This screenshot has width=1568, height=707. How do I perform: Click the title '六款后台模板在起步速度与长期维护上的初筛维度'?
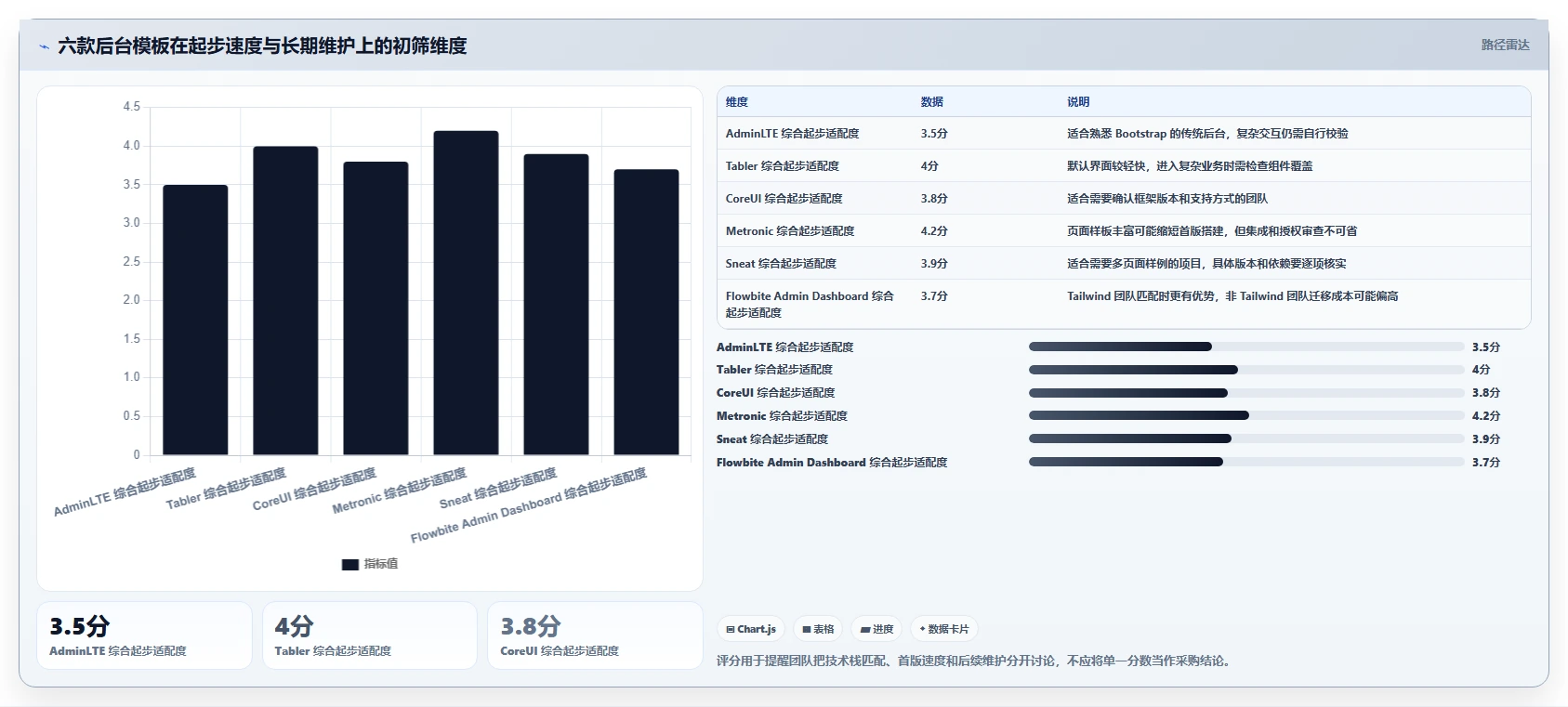pos(262,46)
